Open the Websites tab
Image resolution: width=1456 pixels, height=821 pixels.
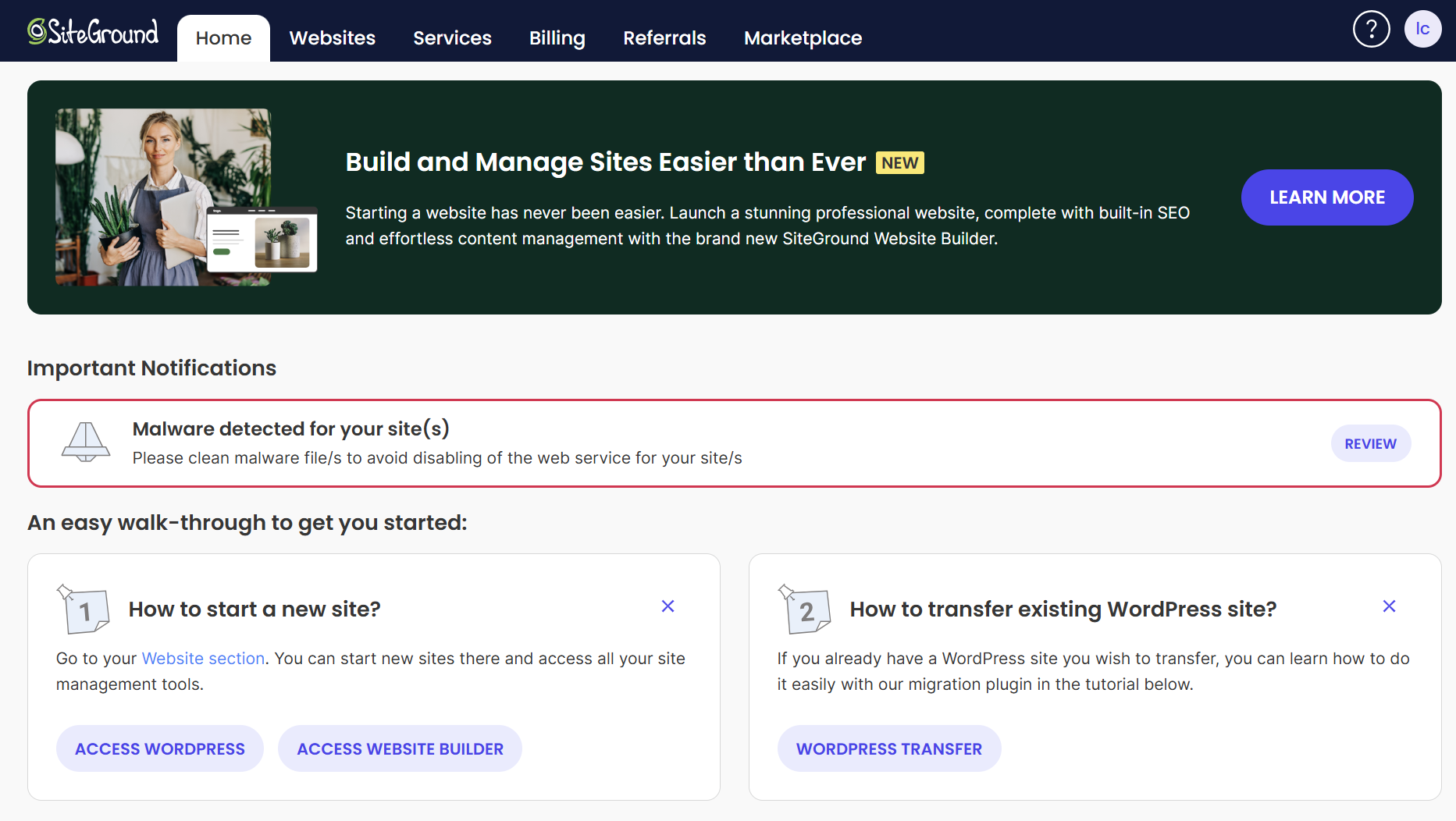tap(332, 38)
